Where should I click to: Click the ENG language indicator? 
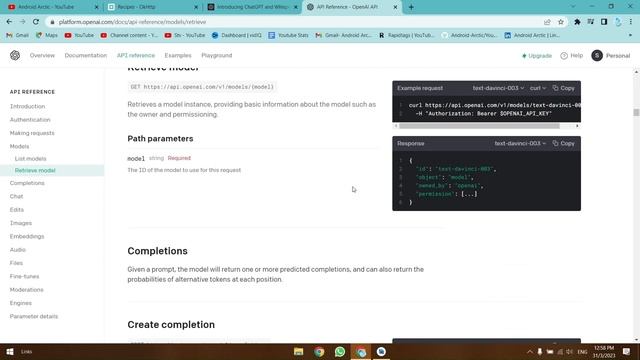(x=582, y=352)
